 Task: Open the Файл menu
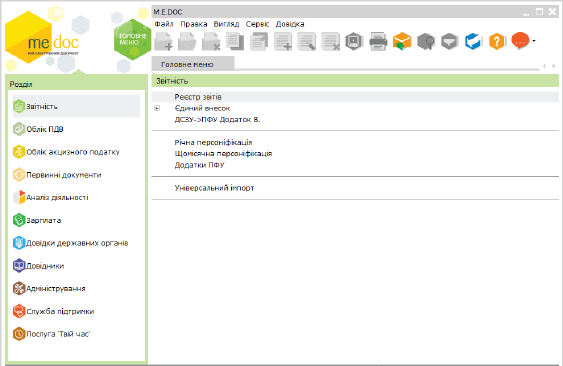point(164,24)
